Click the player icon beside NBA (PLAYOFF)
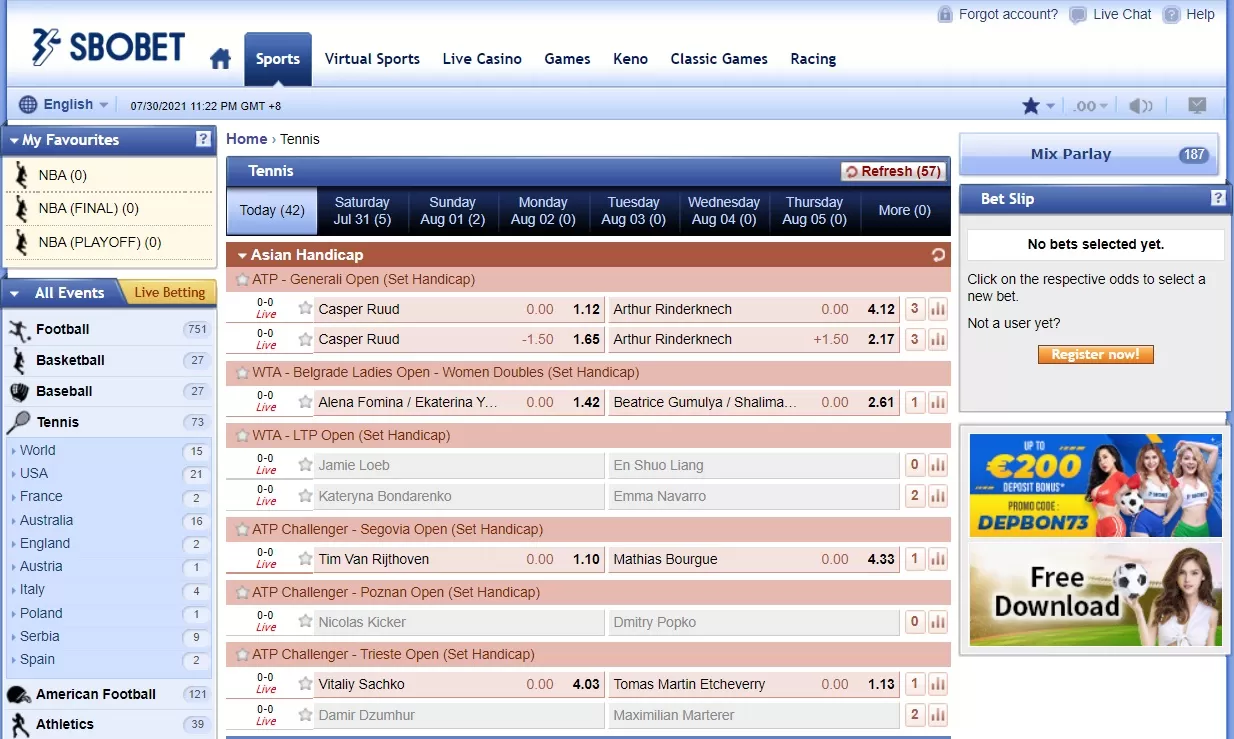Screen dimensions: 1234x739 coord(22,242)
